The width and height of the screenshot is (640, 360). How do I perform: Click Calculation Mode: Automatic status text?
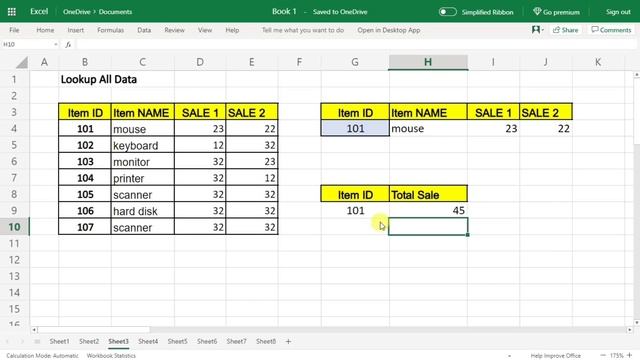42,356
